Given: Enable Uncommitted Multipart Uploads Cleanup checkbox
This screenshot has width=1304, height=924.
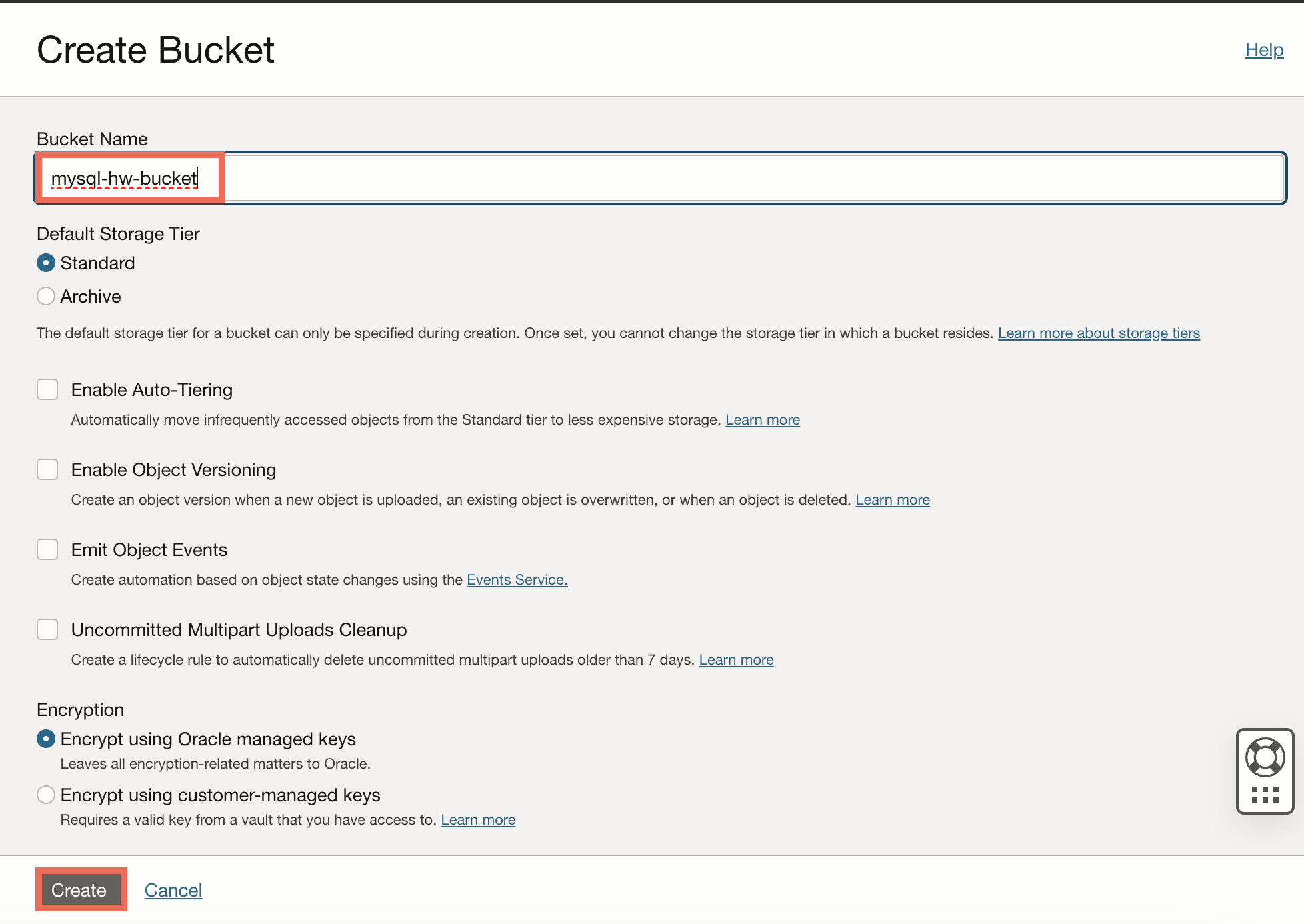Looking at the screenshot, I should click(47, 629).
